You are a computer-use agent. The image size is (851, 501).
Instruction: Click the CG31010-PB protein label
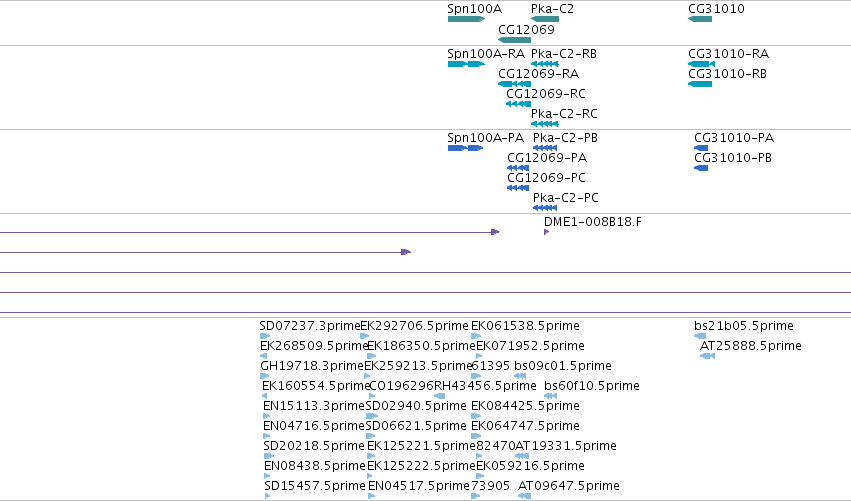click(x=733, y=158)
